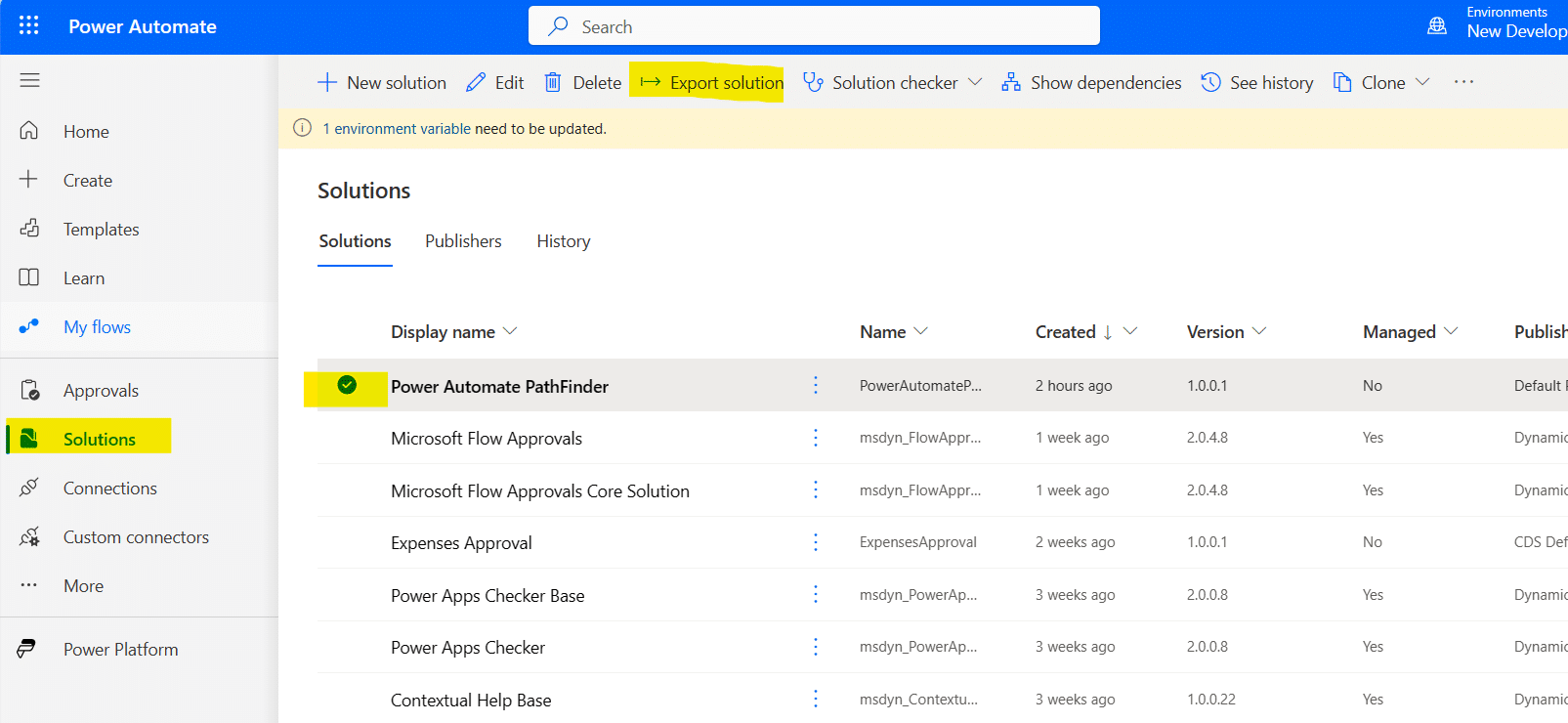
Task: Open the app launcher waffle icon
Action: [x=29, y=26]
